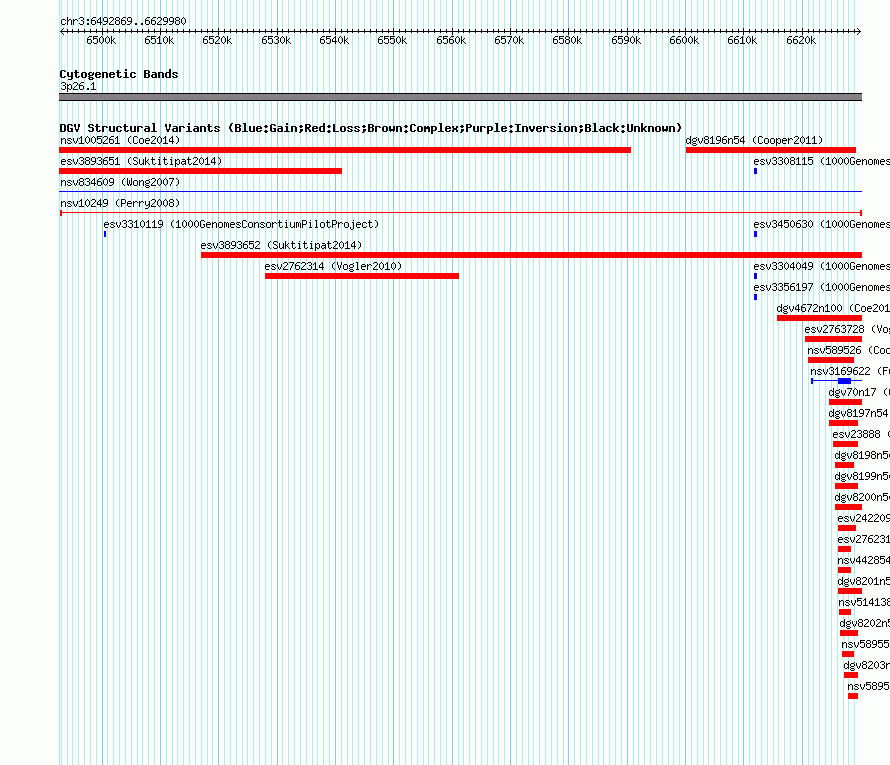The height and width of the screenshot is (765, 890).
Task: Open the dgv8201n5 variant label
Action: (863, 581)
